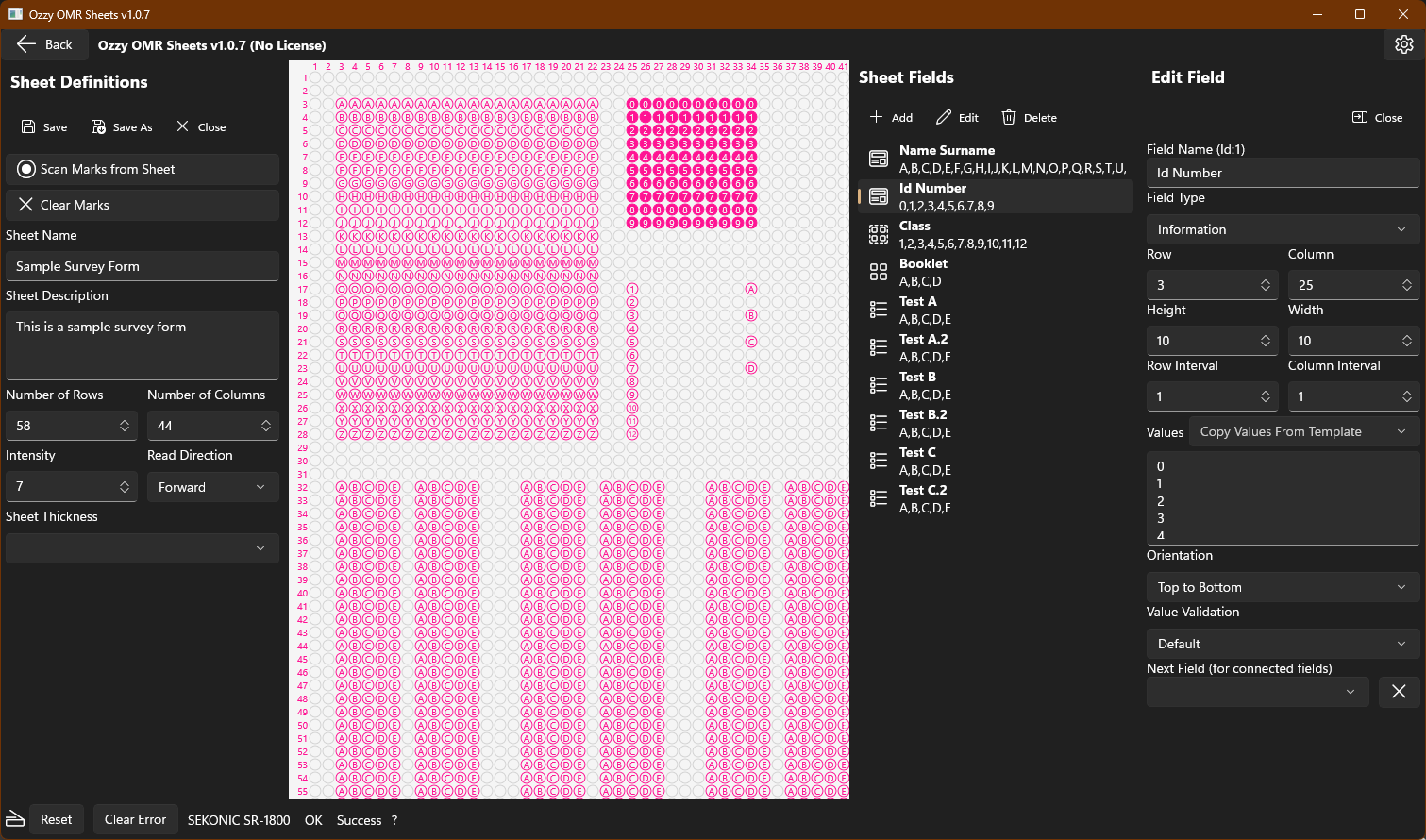Open the Read Direction dropdown
The height and width of the screenshot is (840, 1426).
[x=212, y=486]
